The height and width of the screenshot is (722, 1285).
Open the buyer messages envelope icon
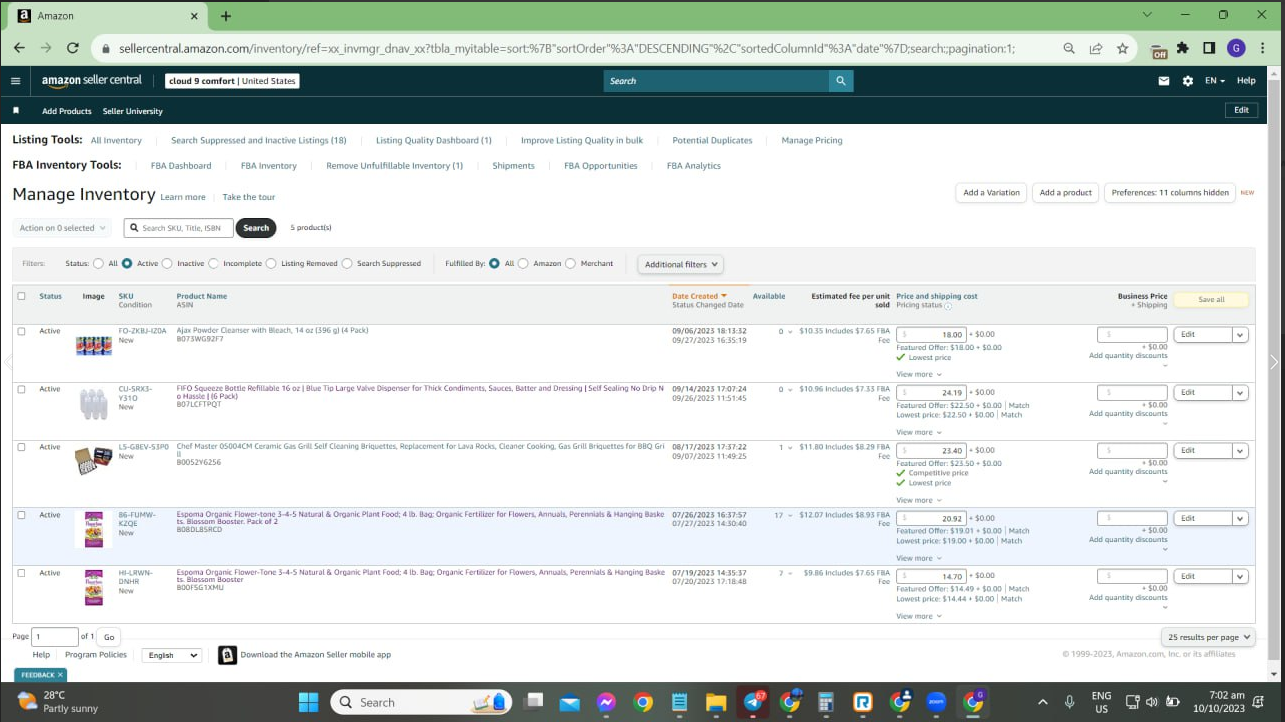1164,81
